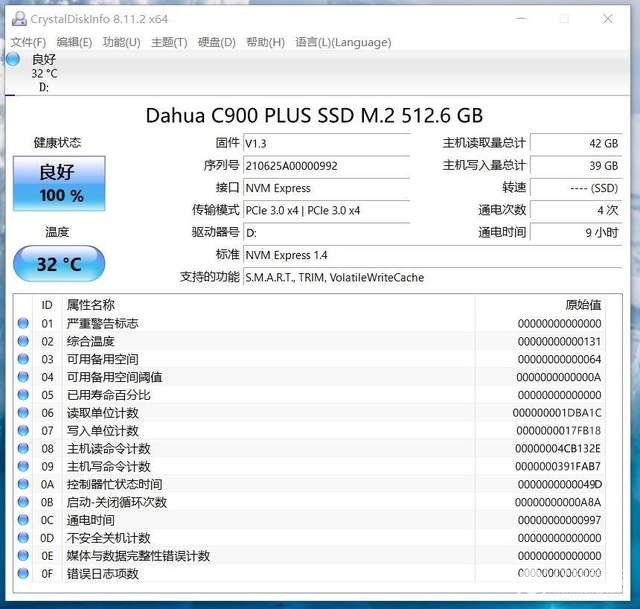
Task: Click status dot for attribute 04 可用备用空间阈值
Action: click(23, 377)
